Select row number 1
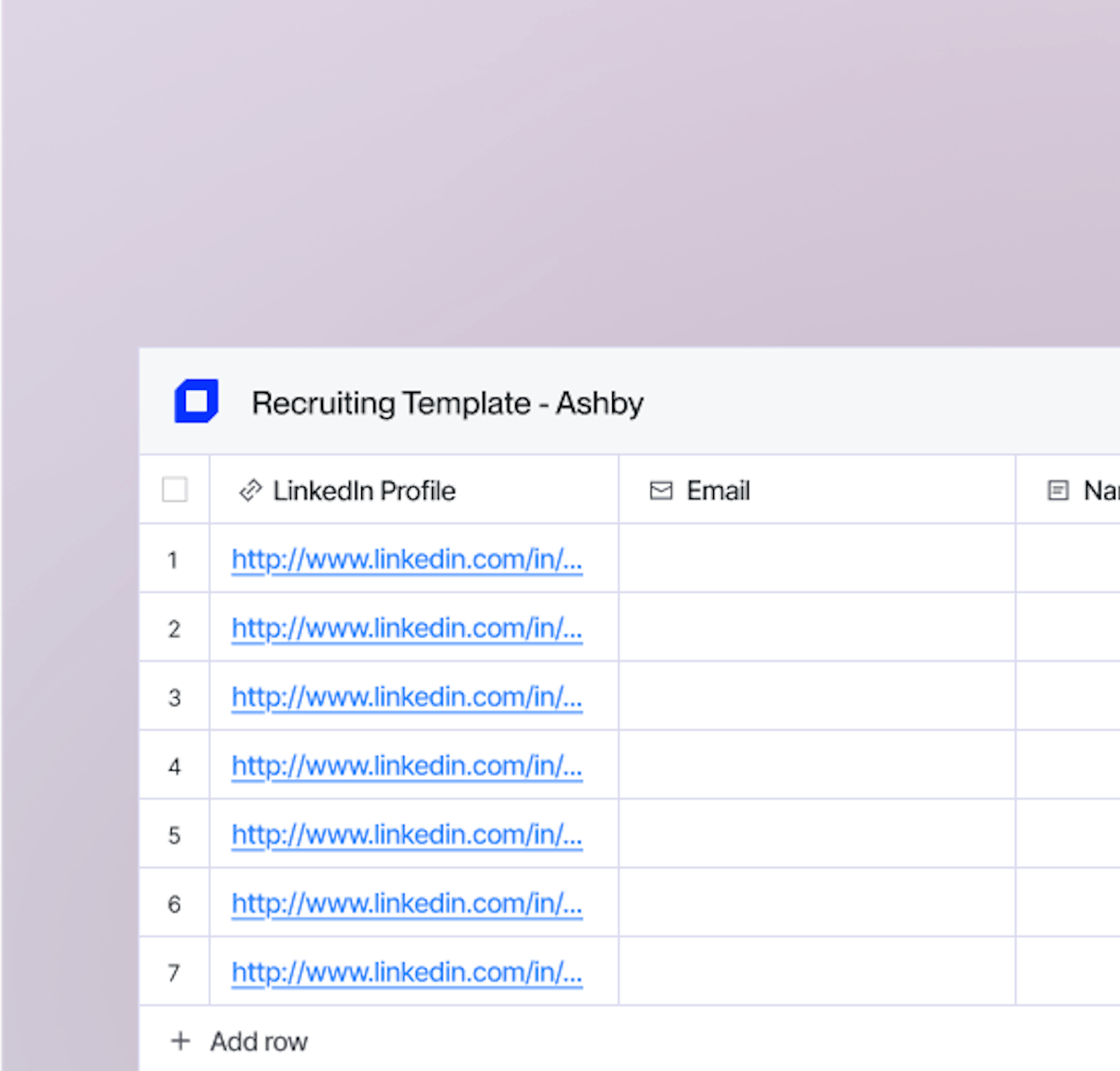The width and height of the screenshot is (1120, 1071). 173,561
